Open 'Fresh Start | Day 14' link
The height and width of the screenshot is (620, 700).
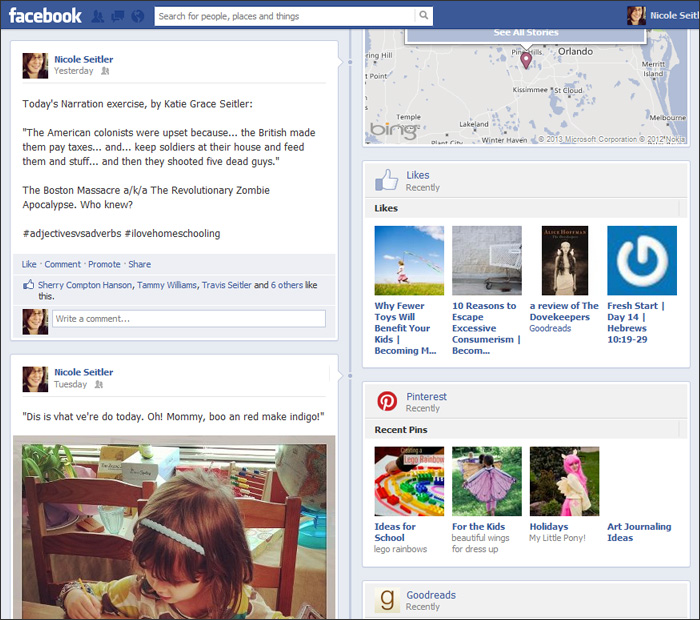(636, 322)
